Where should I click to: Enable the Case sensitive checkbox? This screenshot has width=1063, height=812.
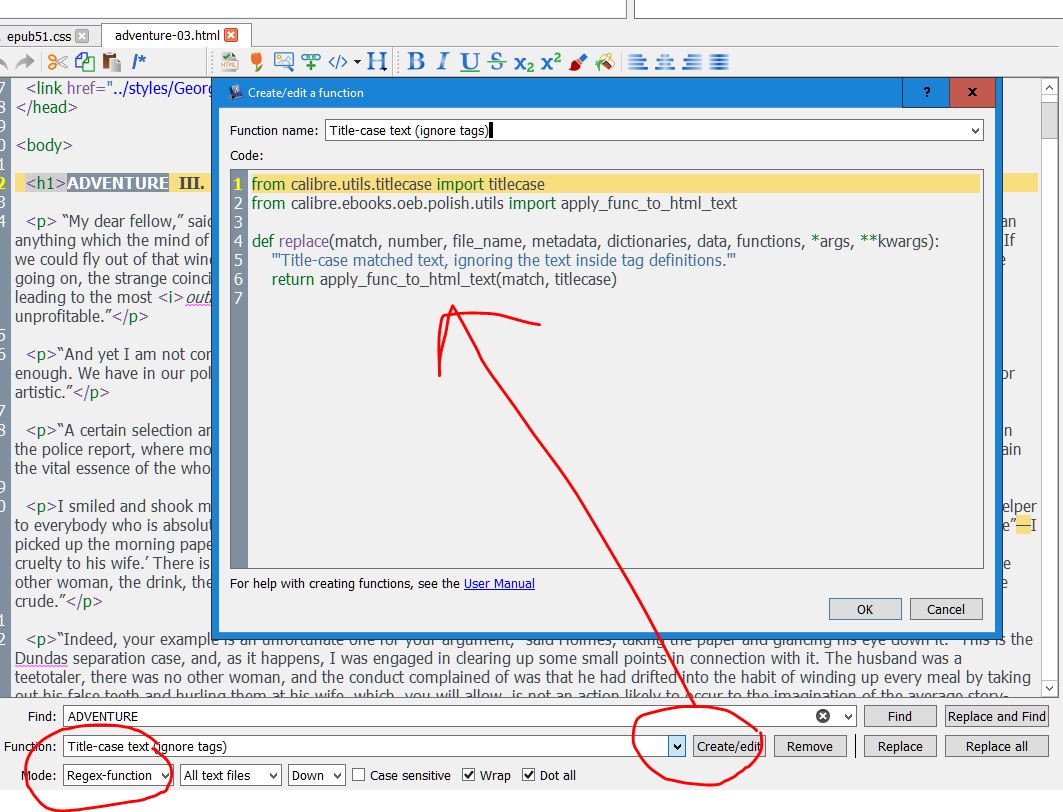[x=359, y=775]
